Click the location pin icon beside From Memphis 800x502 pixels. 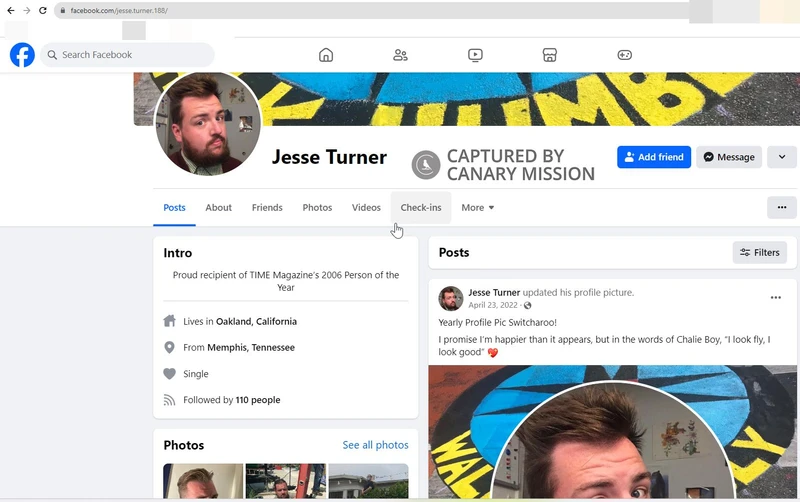click(x=169, y=347)
